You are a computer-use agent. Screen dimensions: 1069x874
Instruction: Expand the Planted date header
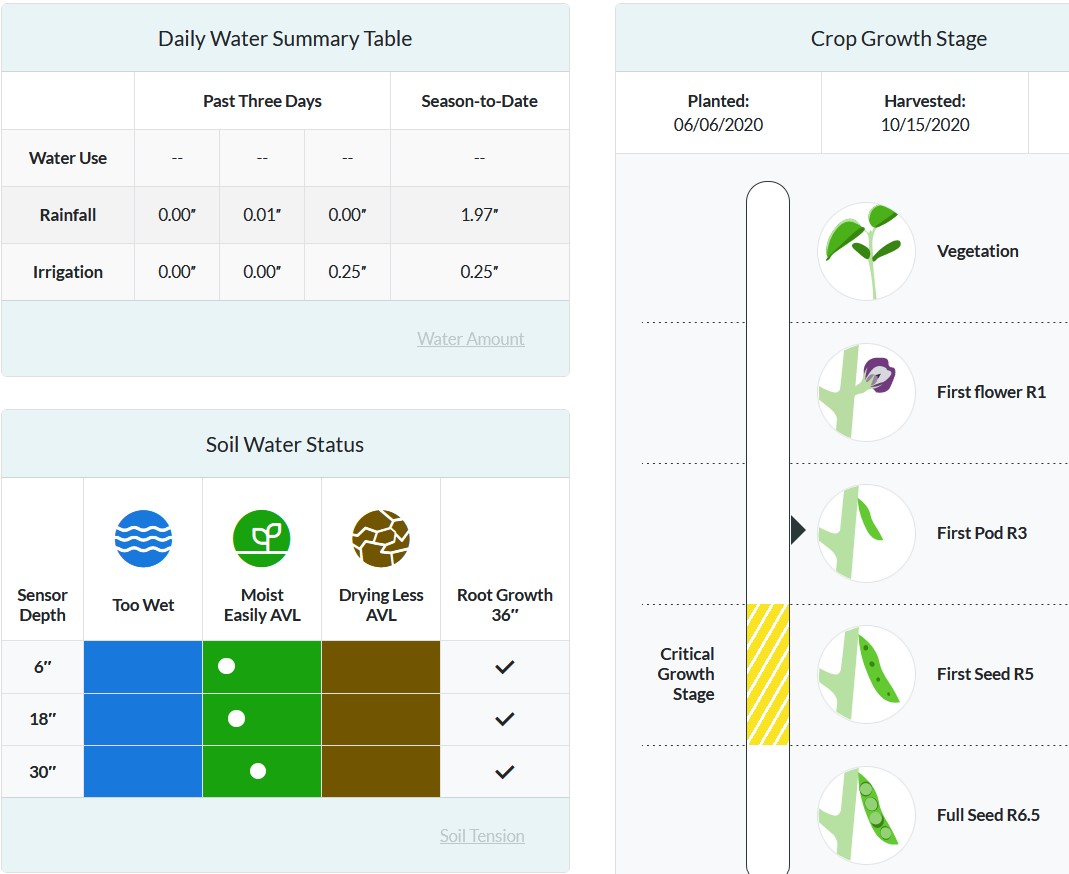point(718,112)
